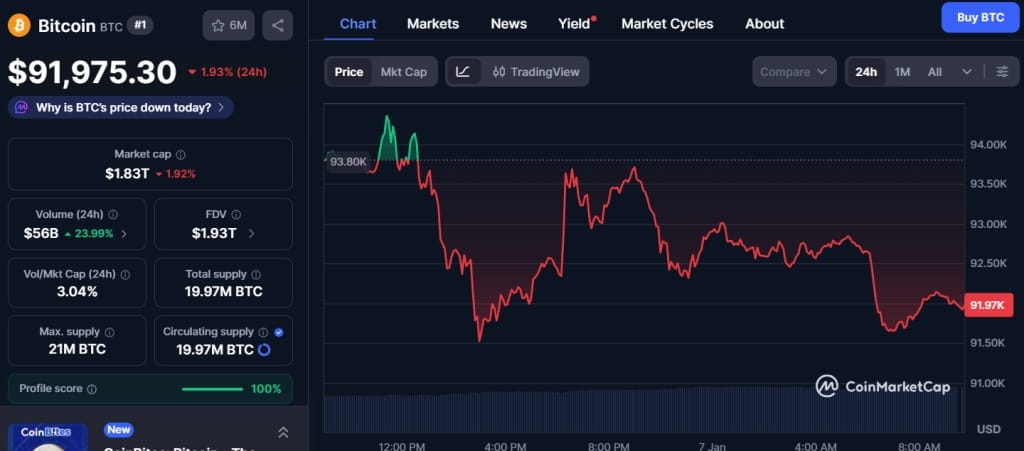This screenshot has width=1024, height=451.
Task: Open 'Why is BTC's price down today?' chevron
Action: [x=221, y=108]
